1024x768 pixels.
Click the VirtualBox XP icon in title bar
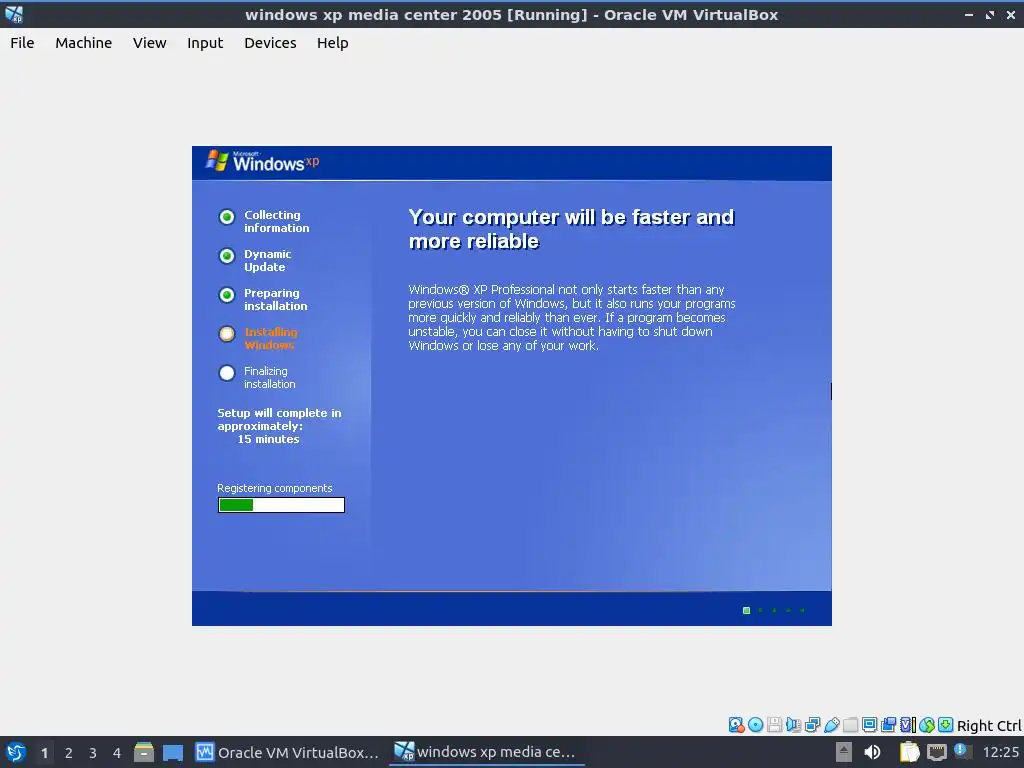(x=14, y=14)
